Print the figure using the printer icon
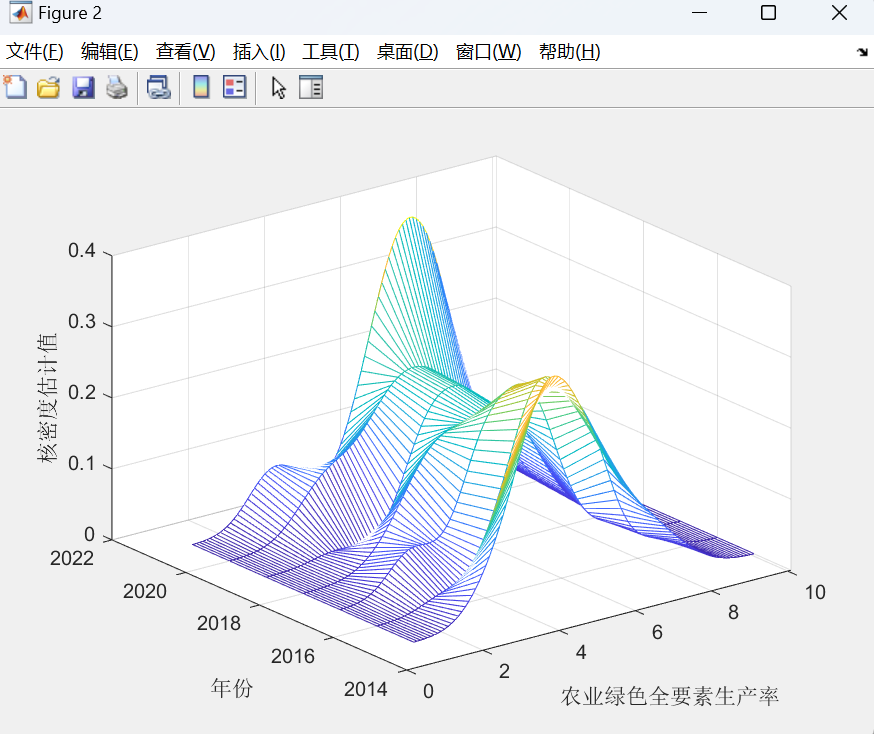Image resolution: width=874 pixels, height=734 pixels. pyautogui.click(x=117, y=88)
